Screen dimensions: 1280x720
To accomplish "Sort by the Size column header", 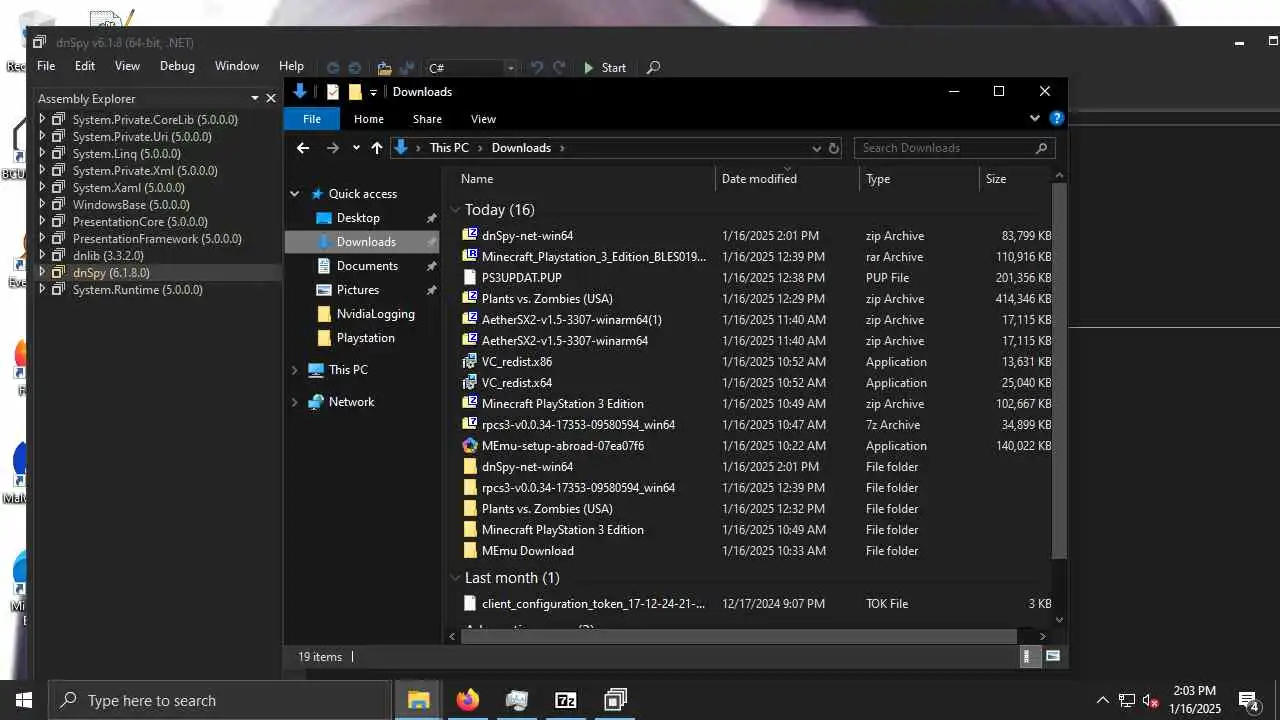I will coord(1015,179).
